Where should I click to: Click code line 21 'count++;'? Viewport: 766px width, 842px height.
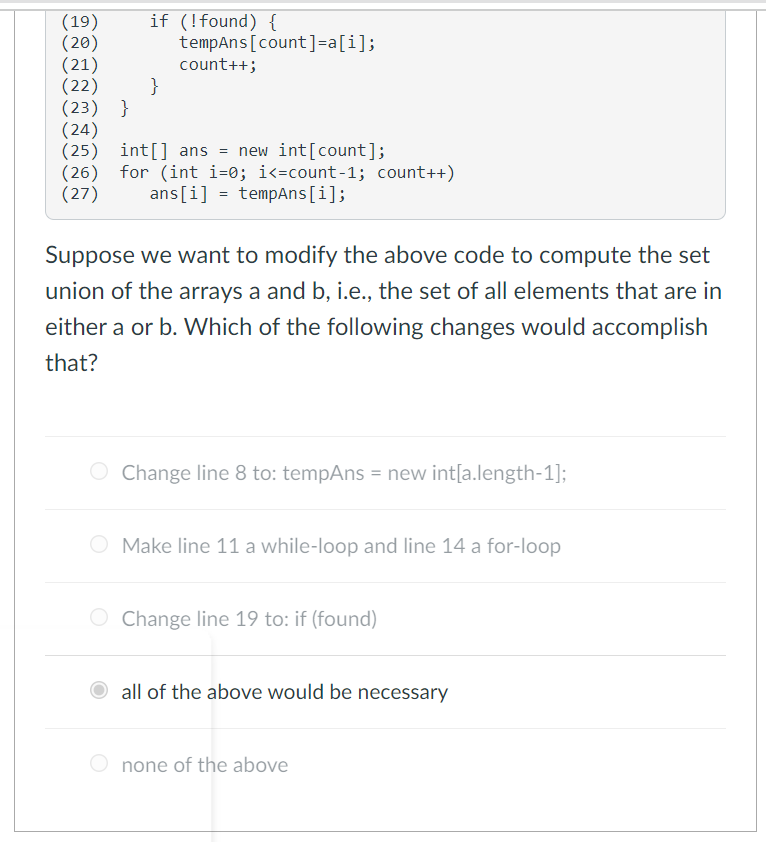coord(218,64)
